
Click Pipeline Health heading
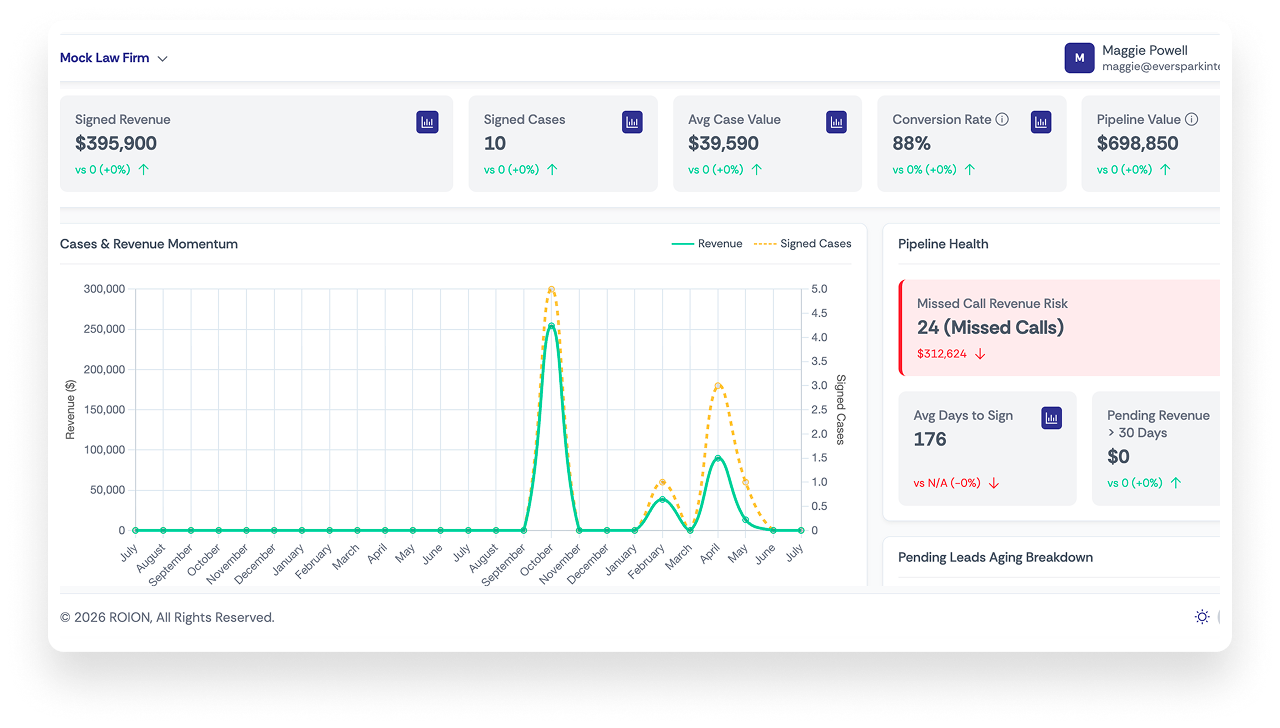943,244
